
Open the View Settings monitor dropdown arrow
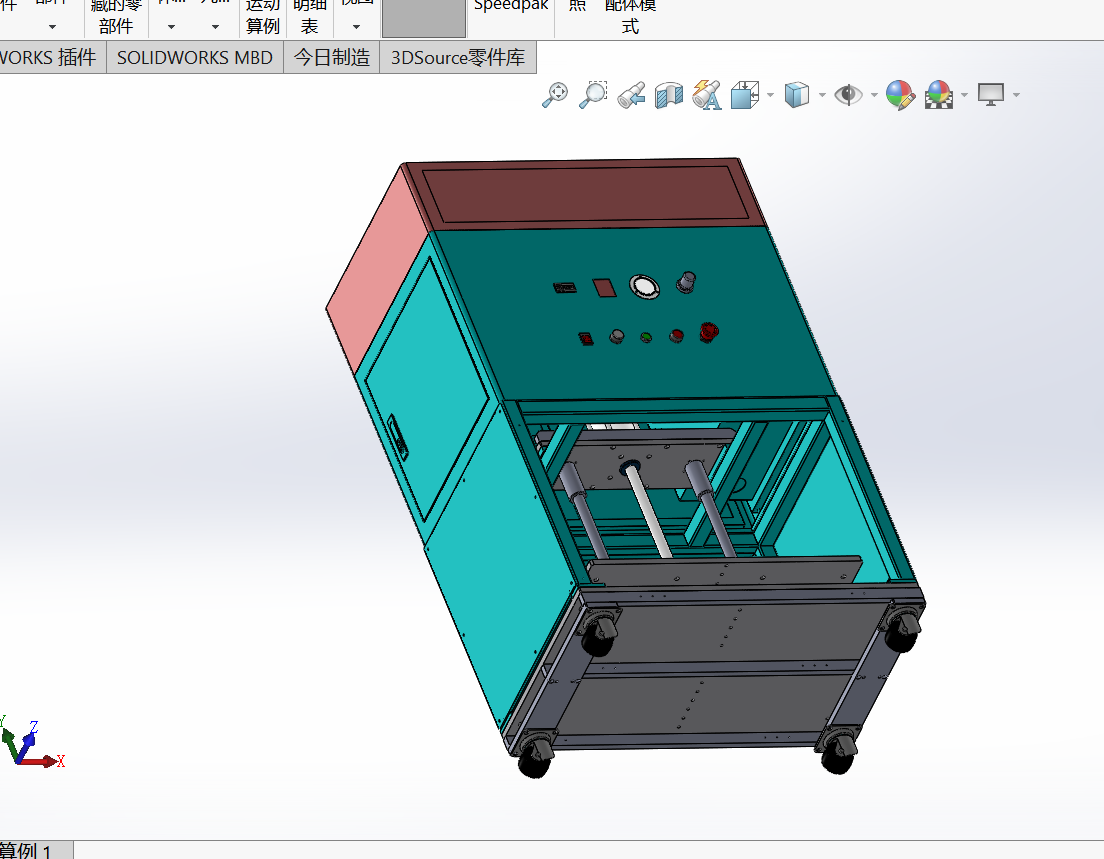(x=1016, y=96)
